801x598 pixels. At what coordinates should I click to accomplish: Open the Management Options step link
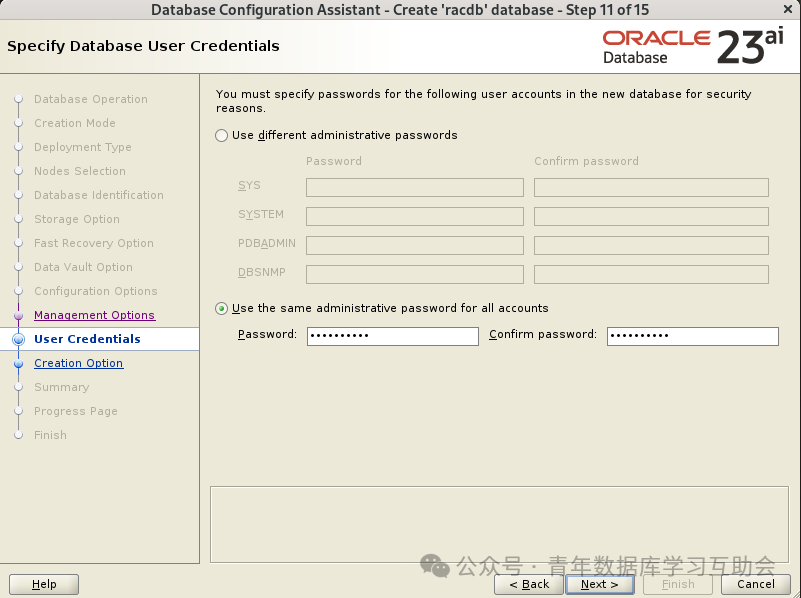click(95, 315)
